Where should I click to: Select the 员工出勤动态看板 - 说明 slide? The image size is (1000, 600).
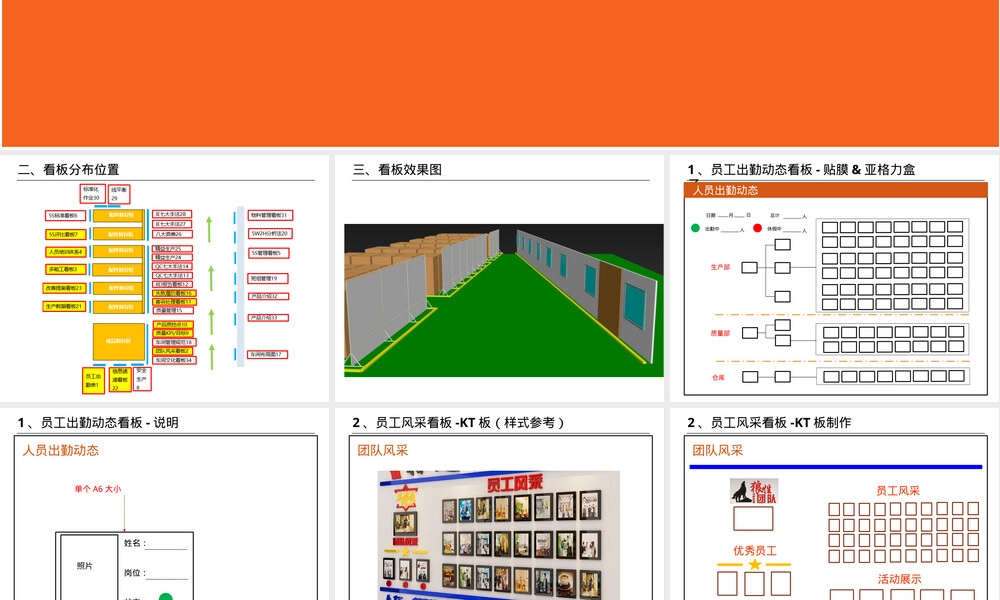[165, 504]
